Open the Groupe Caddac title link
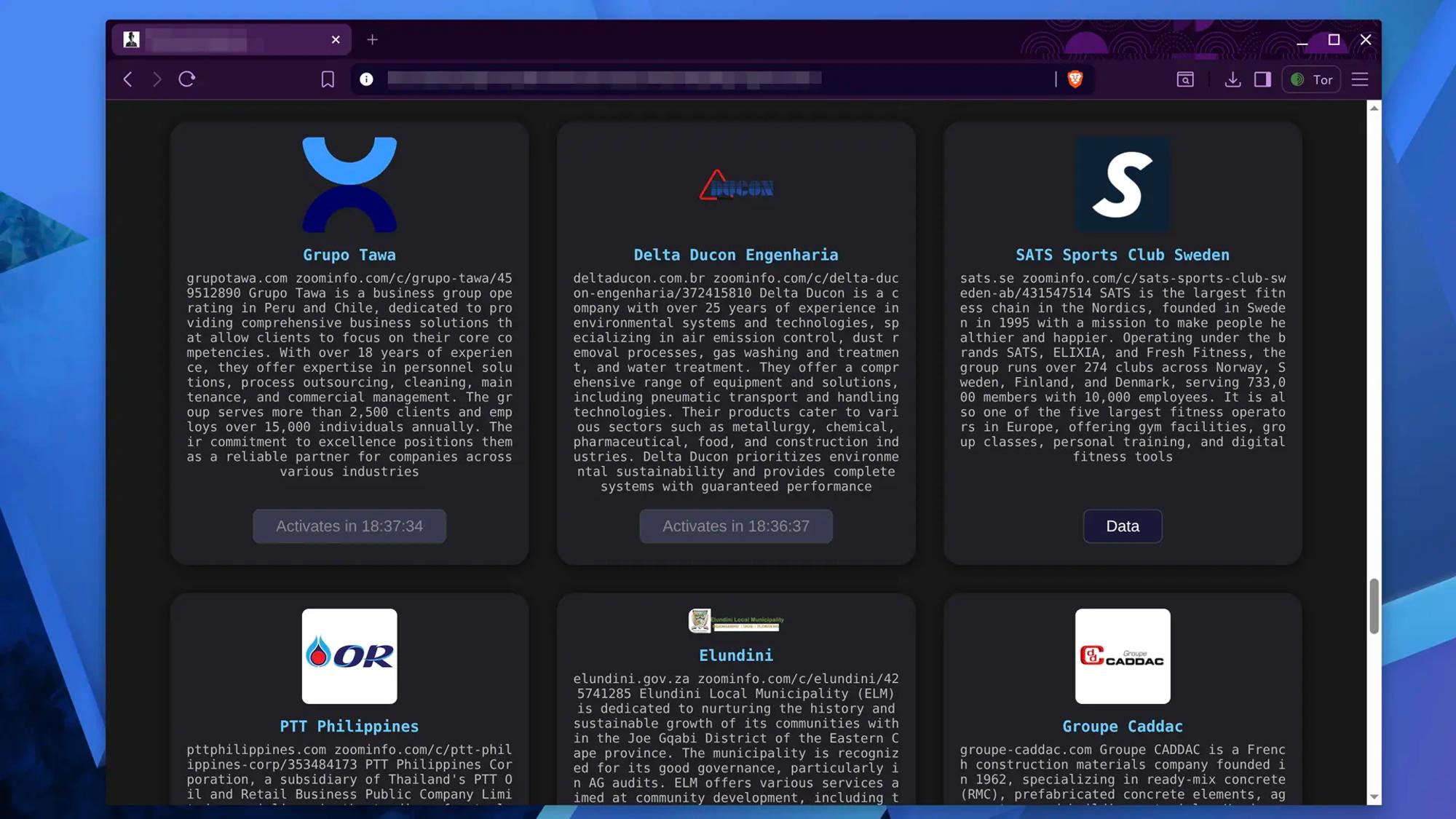 1122,727
